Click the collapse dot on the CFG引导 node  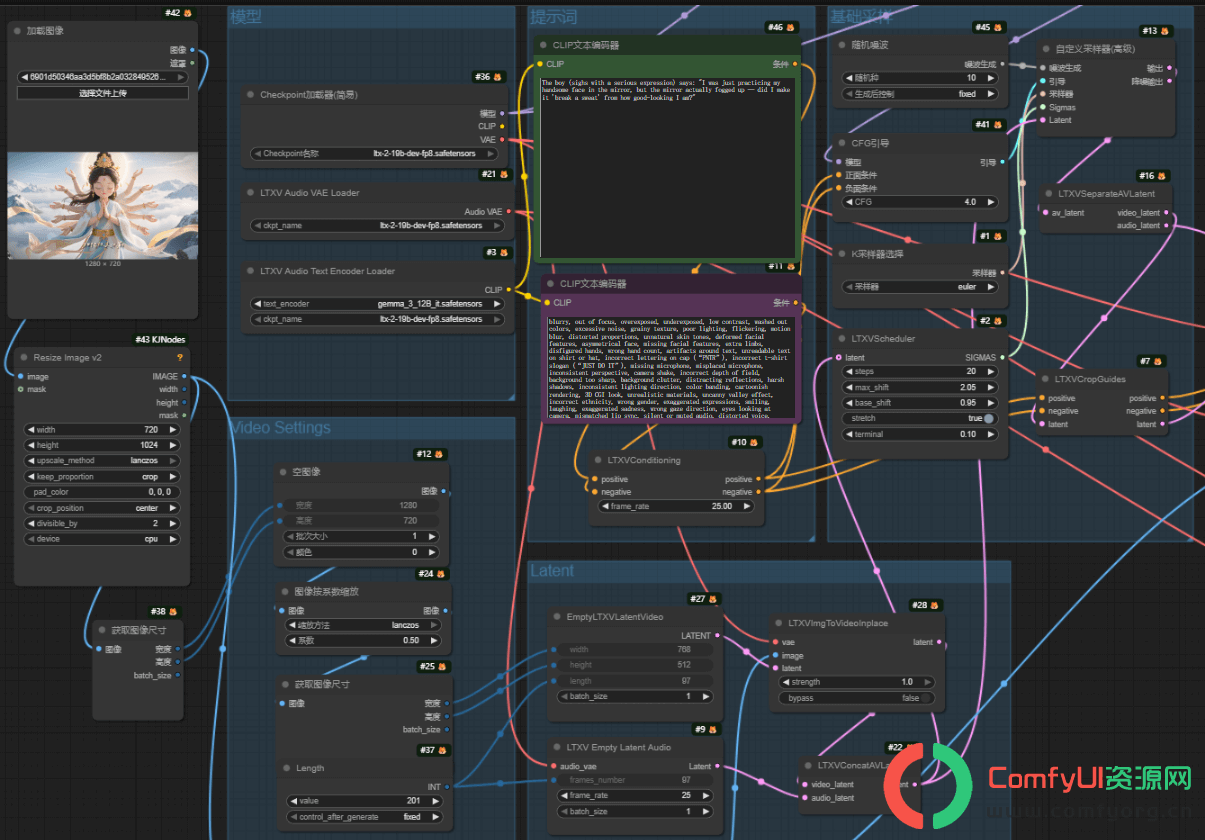pos(841,143)
